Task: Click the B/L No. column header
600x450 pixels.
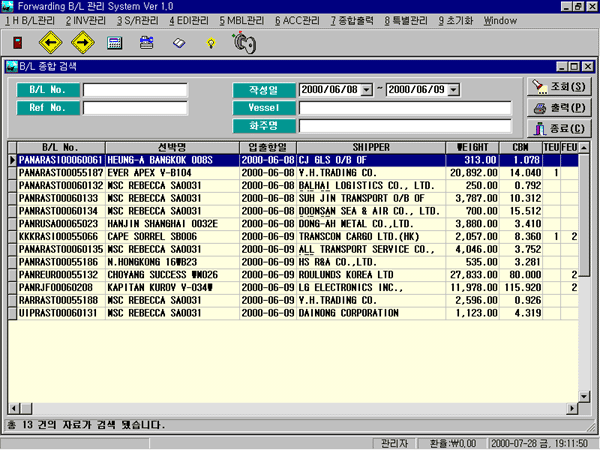Action: (x=61, y=147)
